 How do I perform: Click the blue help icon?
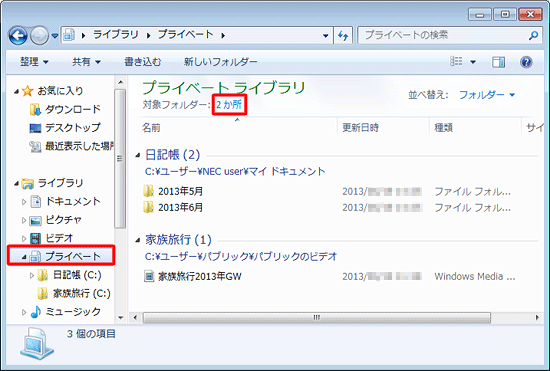pos(526,62)
